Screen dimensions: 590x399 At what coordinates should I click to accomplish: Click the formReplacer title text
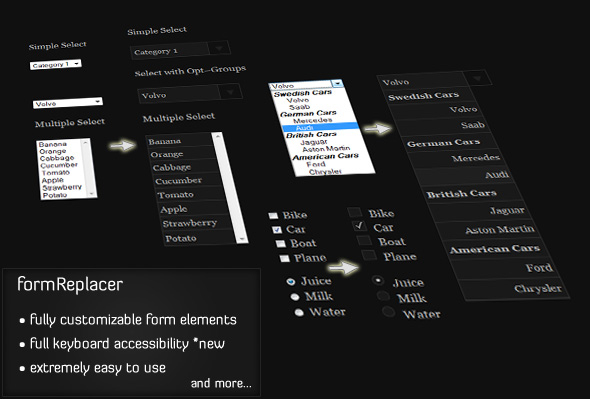click(70, 284)
